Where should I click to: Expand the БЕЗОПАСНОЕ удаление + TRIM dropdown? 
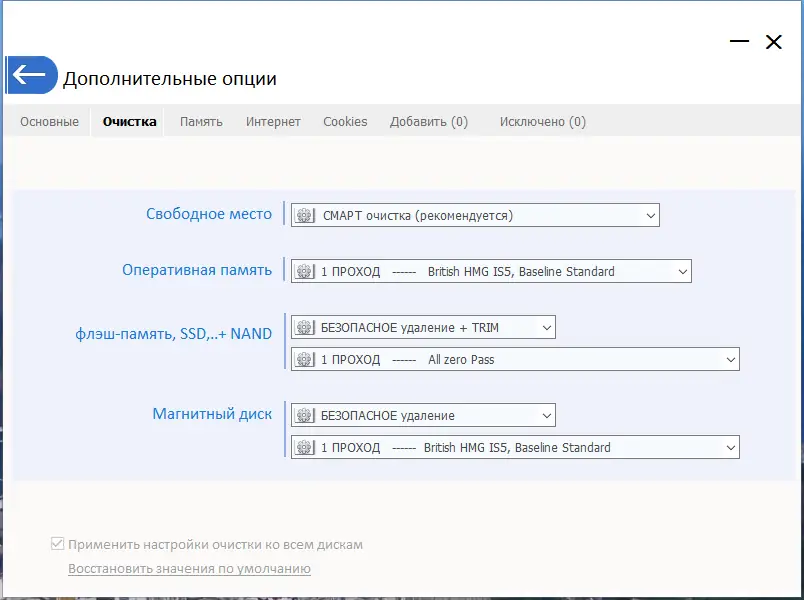click(546, 326)
